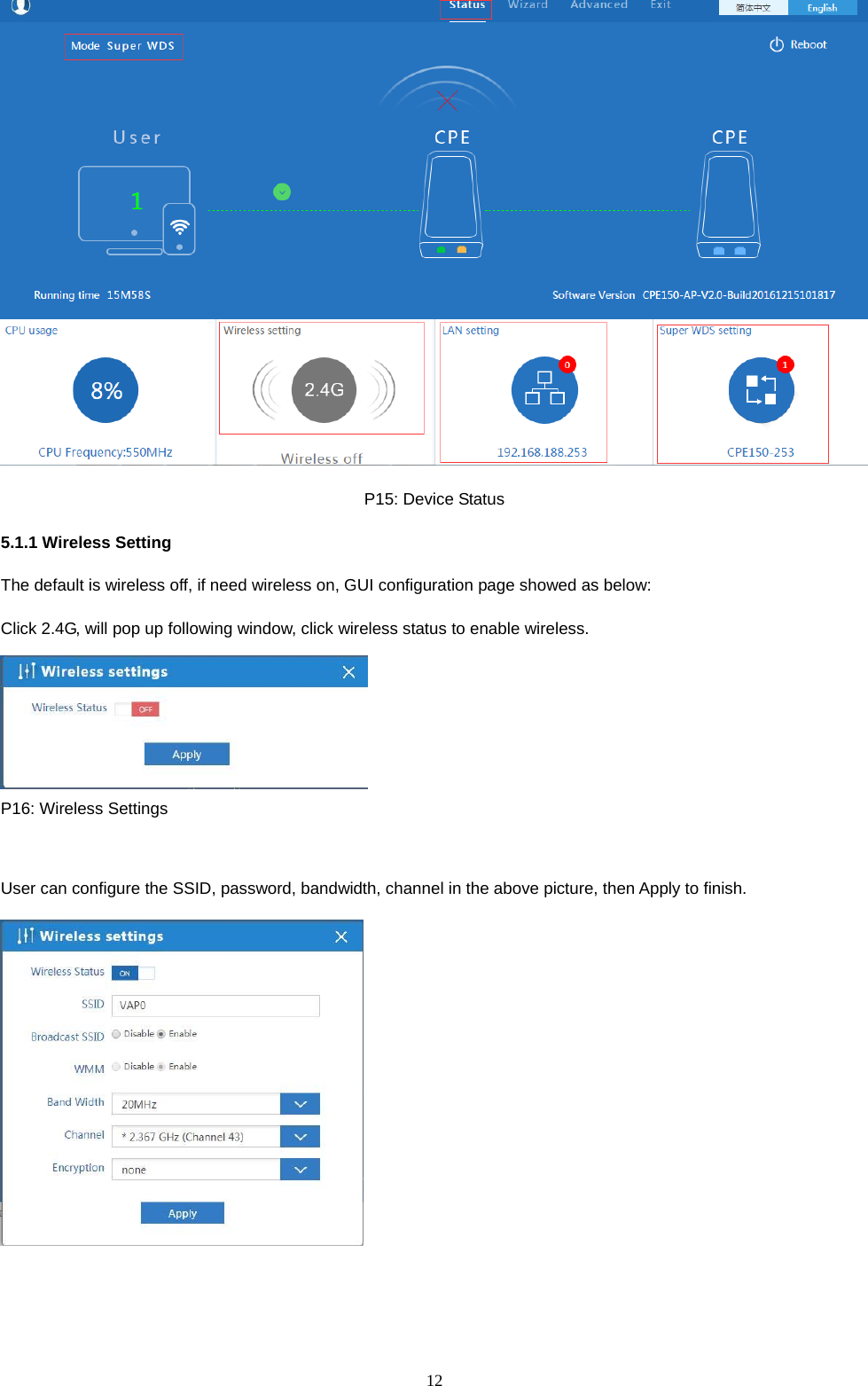Open the Channel 2.367 GHz dropdown
The height and width of the screenshot is (1386, 868).
(x=215, y=1137)
